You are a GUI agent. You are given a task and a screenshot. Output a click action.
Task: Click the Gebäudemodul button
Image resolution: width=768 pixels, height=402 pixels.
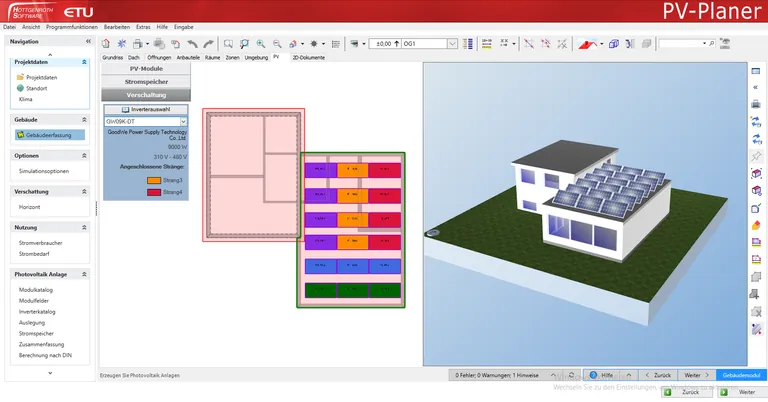(741, 374)
